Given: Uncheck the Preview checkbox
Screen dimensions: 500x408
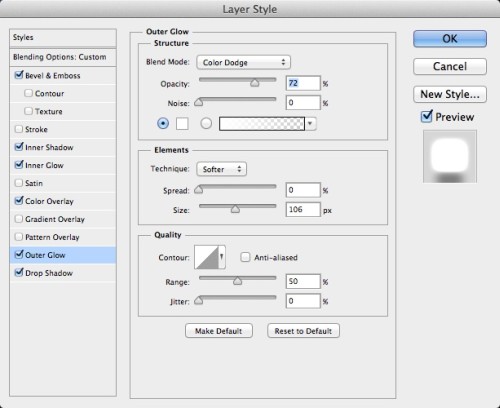Looking at the screenshot, I should [x=427, y=116].
